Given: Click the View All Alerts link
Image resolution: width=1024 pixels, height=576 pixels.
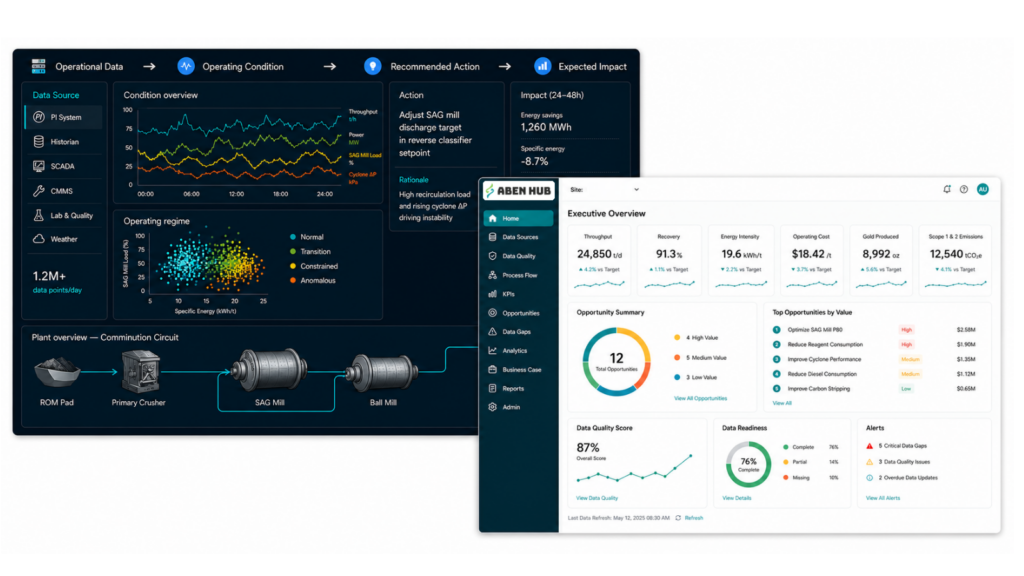Looking at the screenshot, I should click(x=883, y=498).
